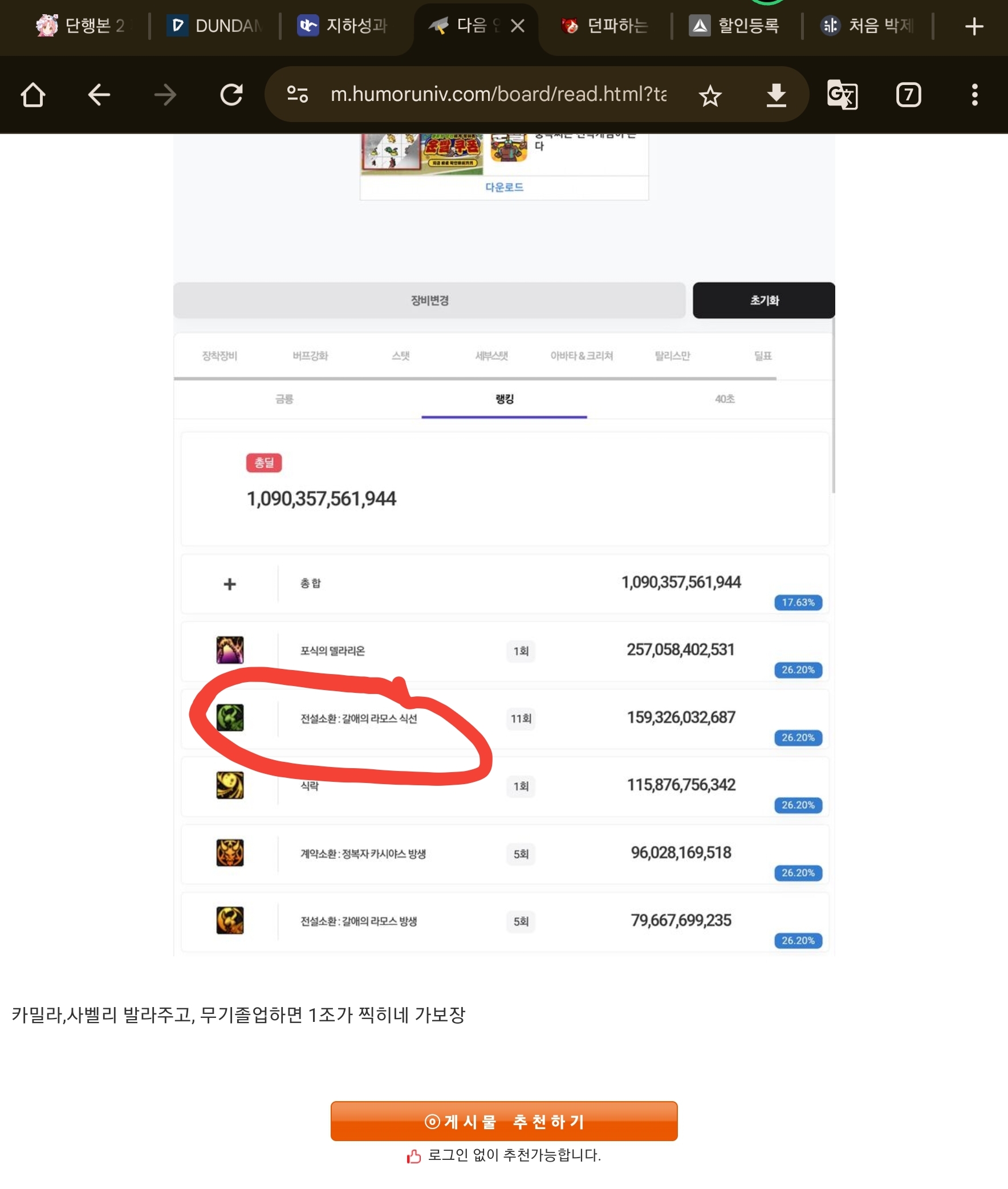Click the 갈애의 라모스 방생 skill icon

click(x=230, y=920)
